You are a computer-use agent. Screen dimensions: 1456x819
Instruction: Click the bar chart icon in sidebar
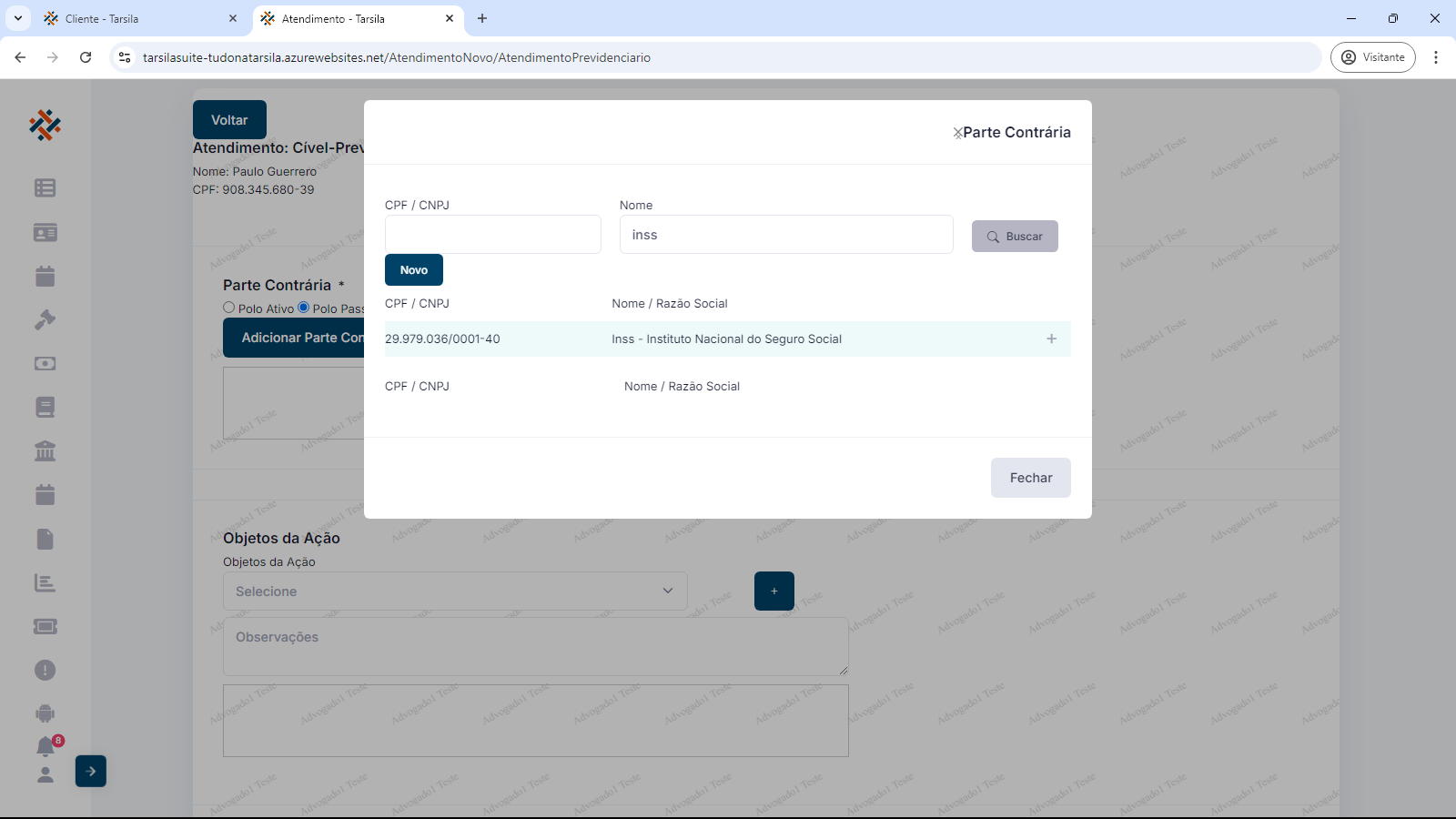pyautogui.click(x=45, y=582)
